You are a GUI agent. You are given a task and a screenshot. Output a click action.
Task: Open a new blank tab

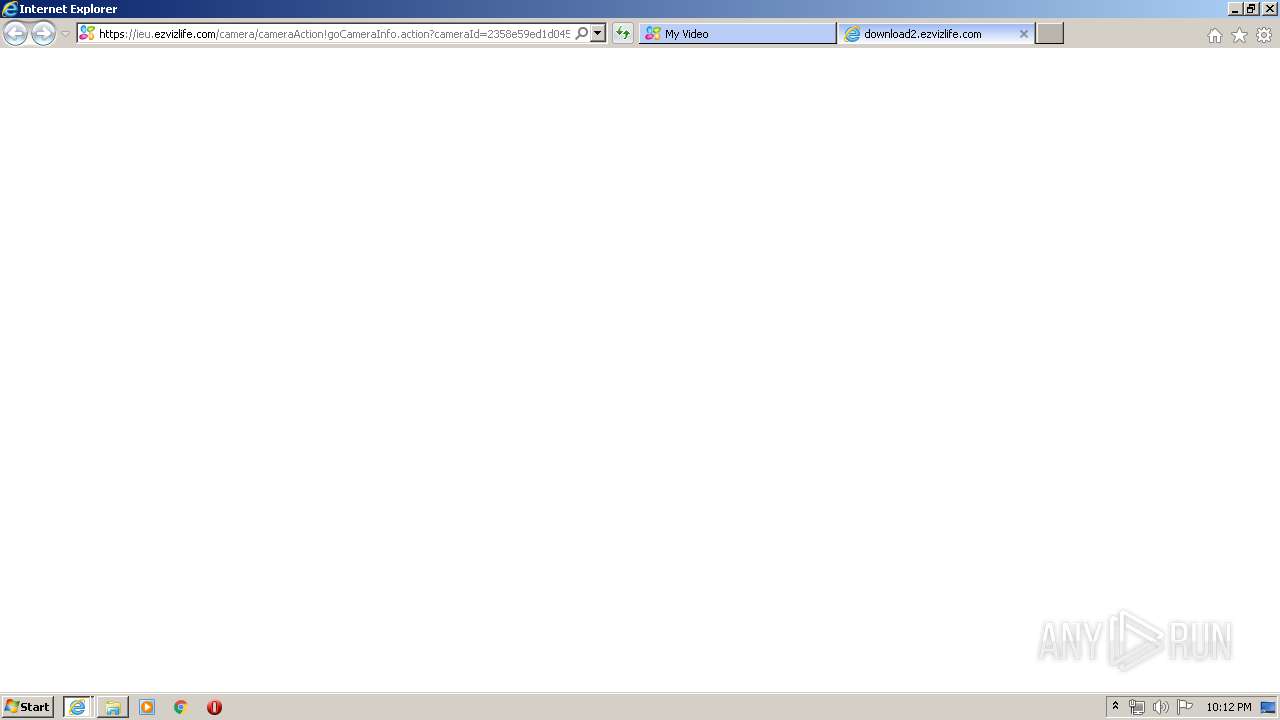tap(1049, 33)
